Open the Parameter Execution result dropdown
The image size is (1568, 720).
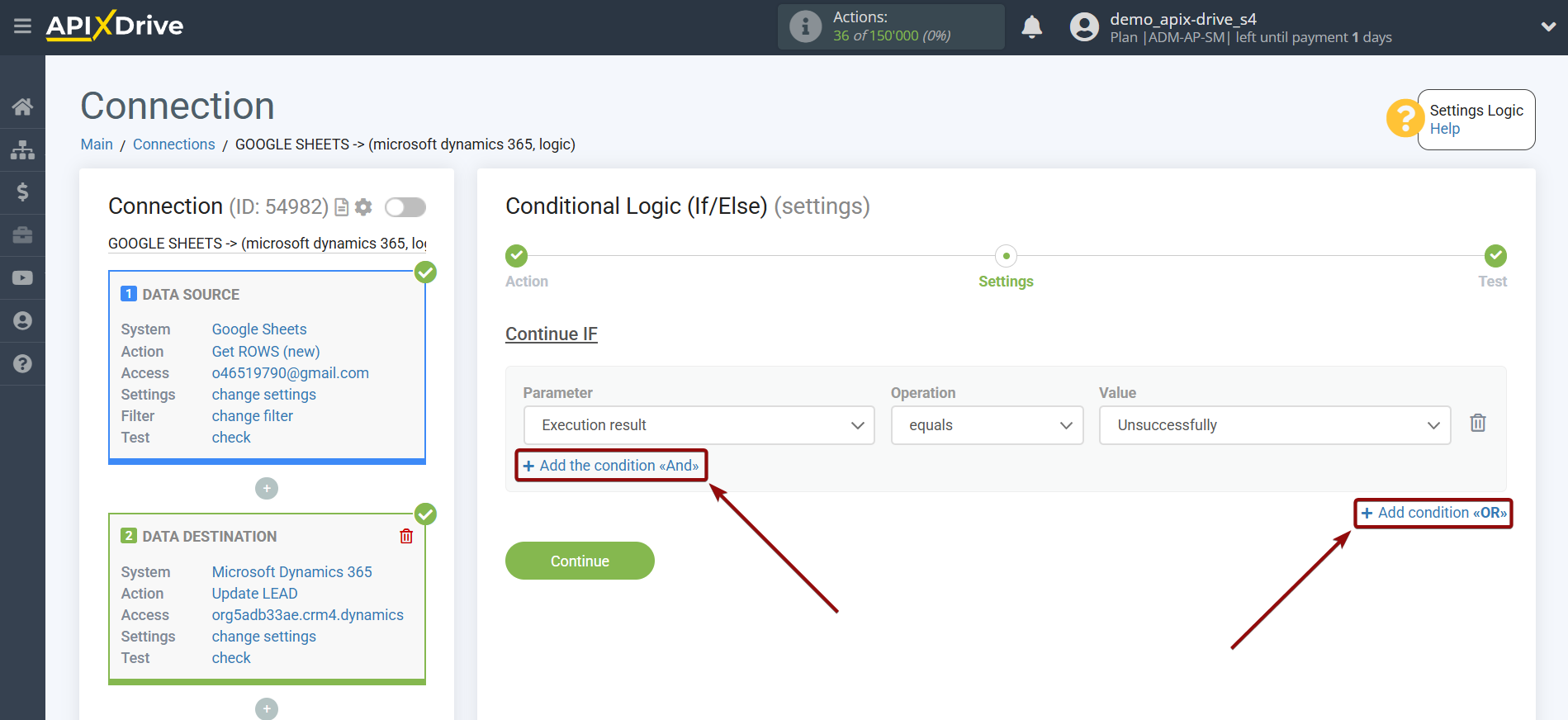[699, 425]
